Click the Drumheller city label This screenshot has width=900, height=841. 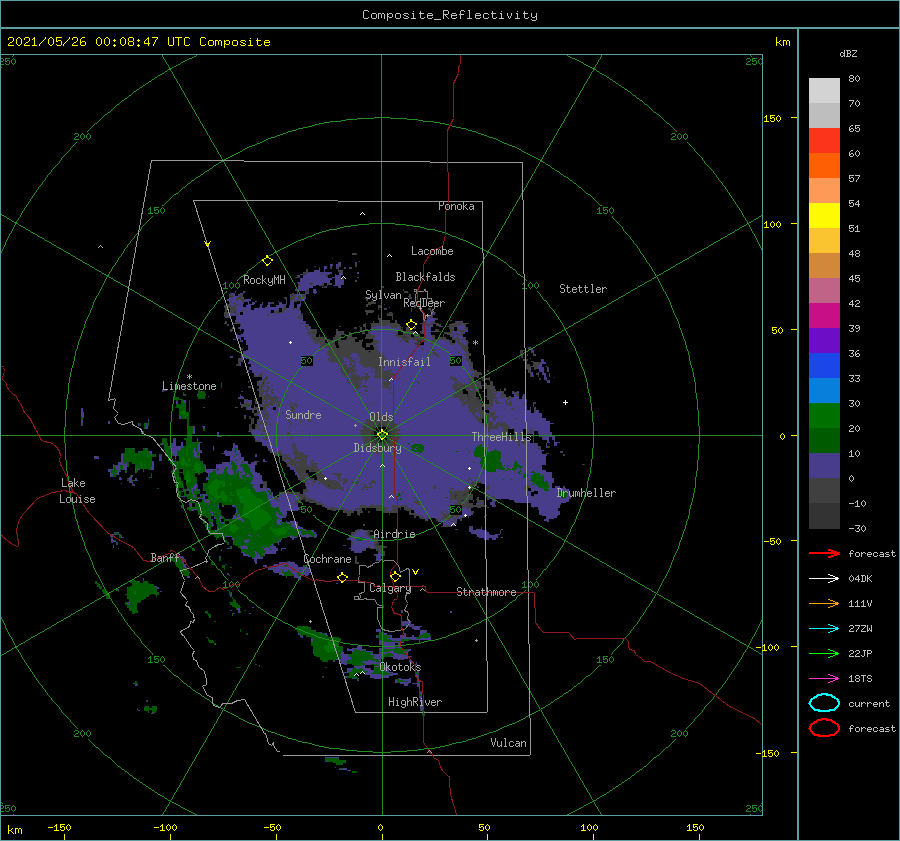click(x=586, y=493)
